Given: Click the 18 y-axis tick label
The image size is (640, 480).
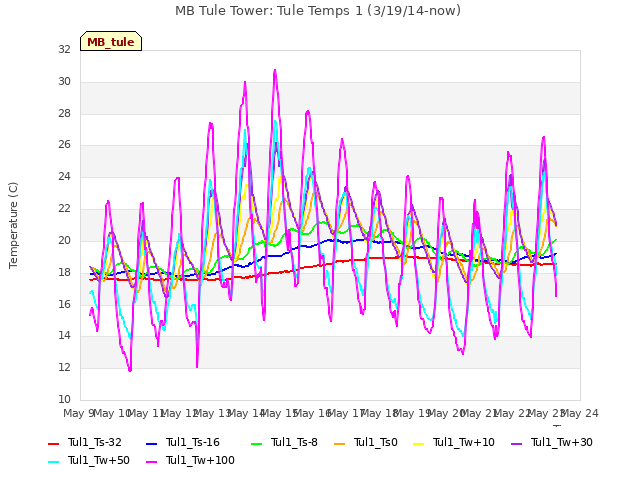Looking at the screenshot, I should click(64, 272).
